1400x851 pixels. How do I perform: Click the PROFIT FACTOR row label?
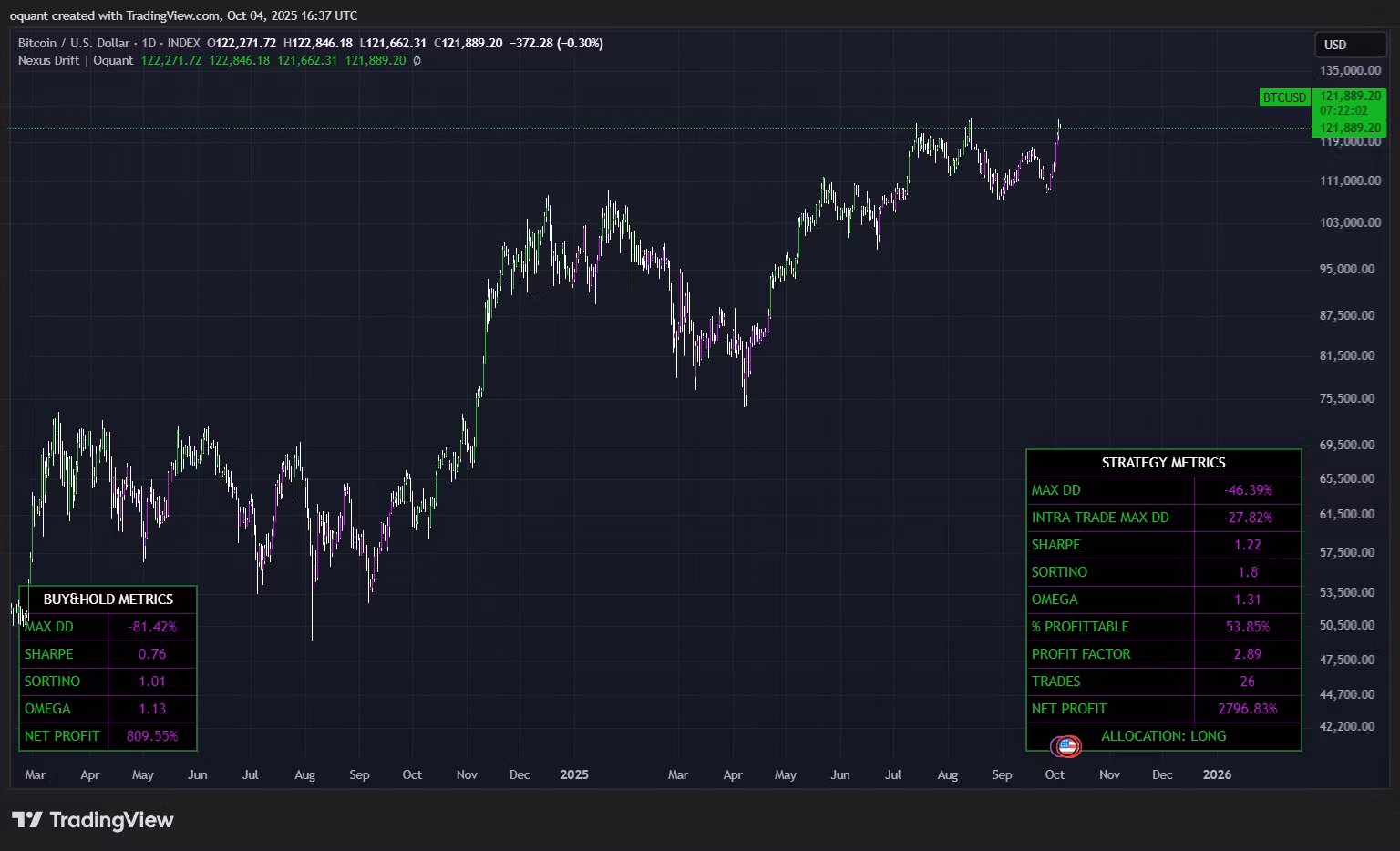pos(1081,654)
